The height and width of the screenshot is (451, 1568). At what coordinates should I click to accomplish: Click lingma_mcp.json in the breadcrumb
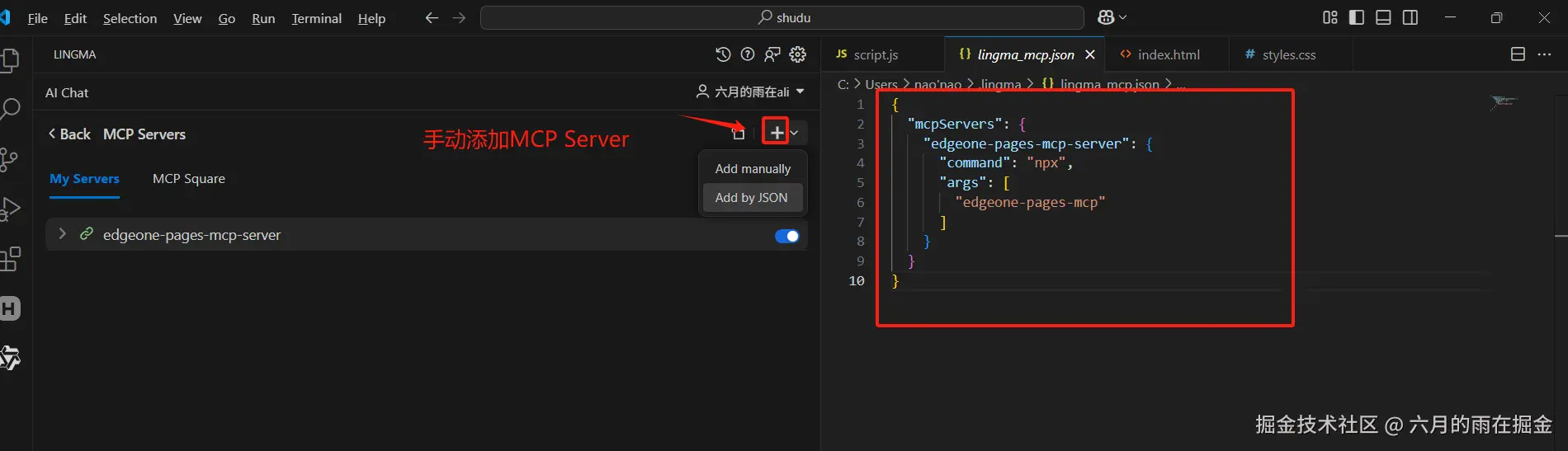coord(1109,84)
